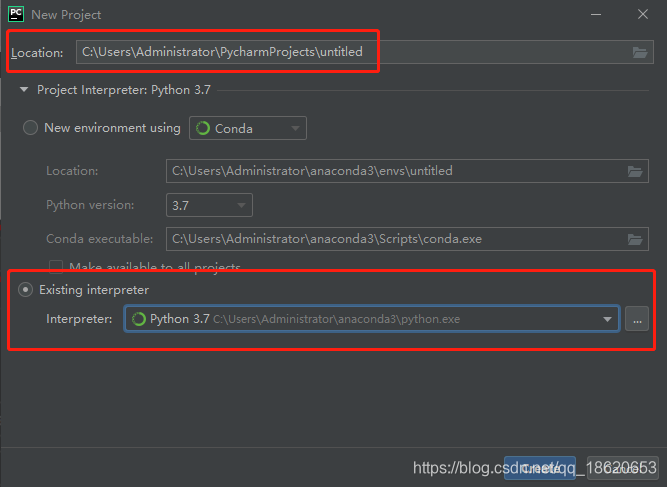Click the Project Interpreter: Python 3.7 heading
The height and width of the screenshot is (487, 667).
coord(124,90)
